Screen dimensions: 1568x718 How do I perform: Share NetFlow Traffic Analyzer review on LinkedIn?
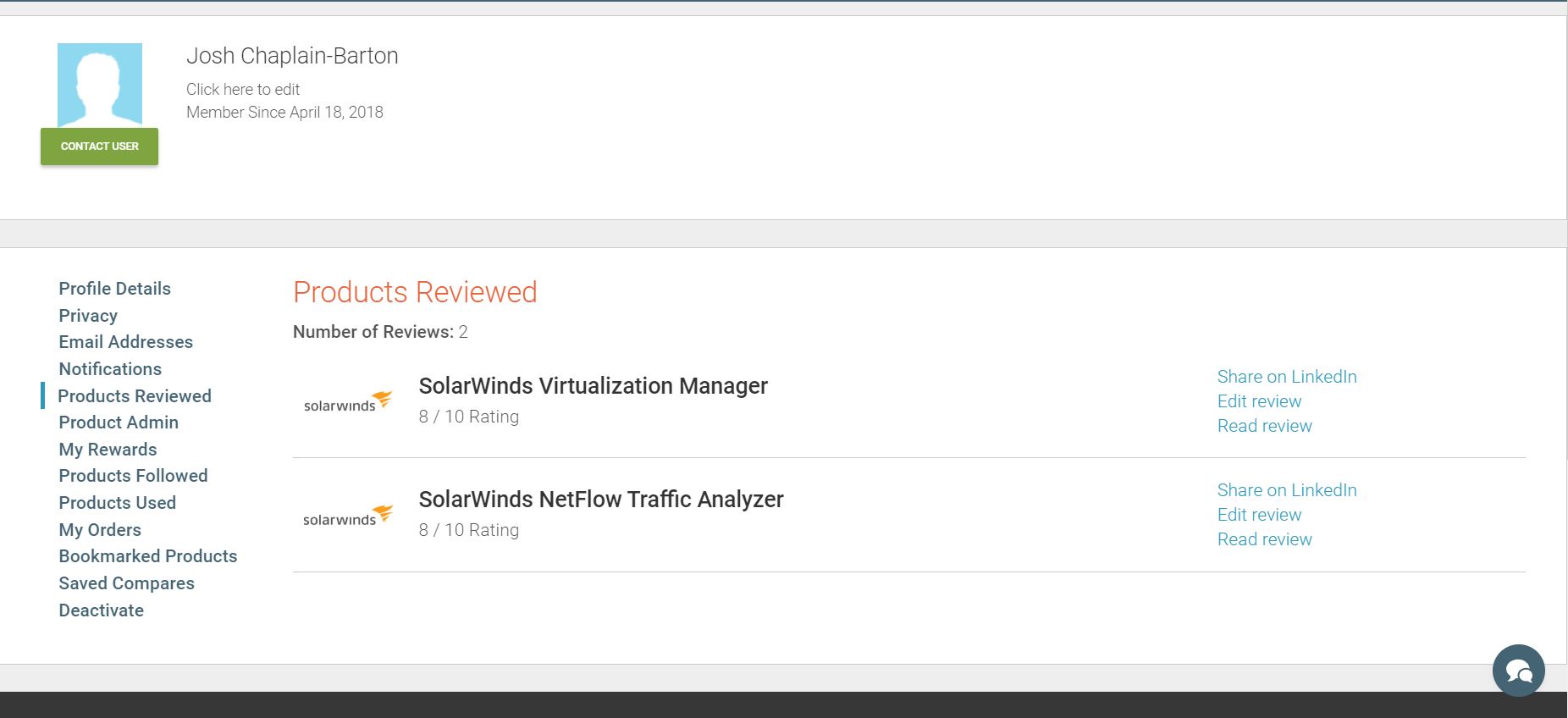click(1286, 490)
